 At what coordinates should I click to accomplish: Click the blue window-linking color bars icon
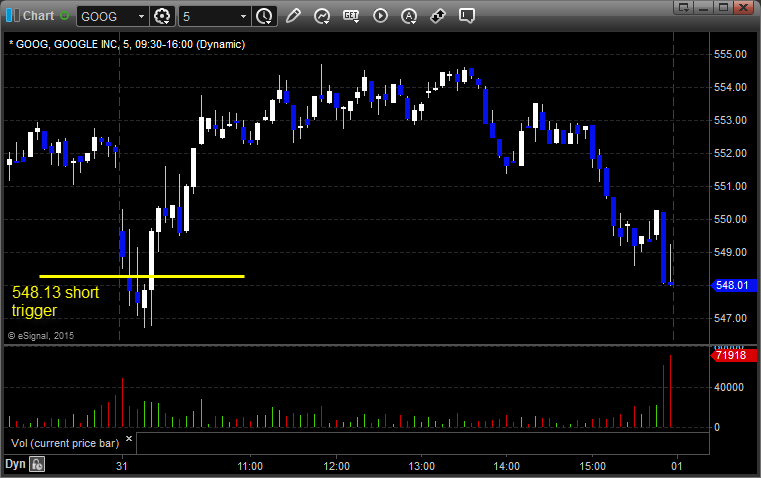13,16
